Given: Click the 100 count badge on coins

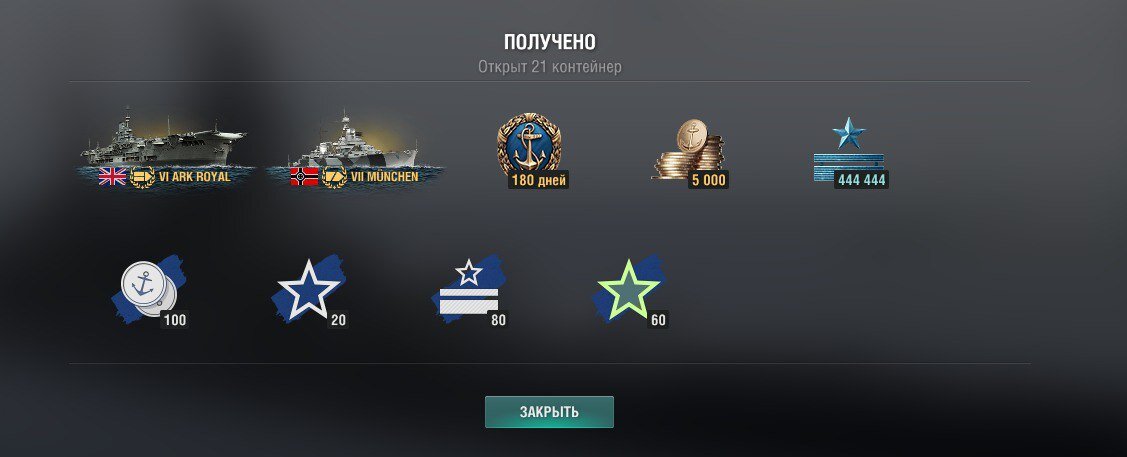Looking at the screenshot, I should click(175, 320).
